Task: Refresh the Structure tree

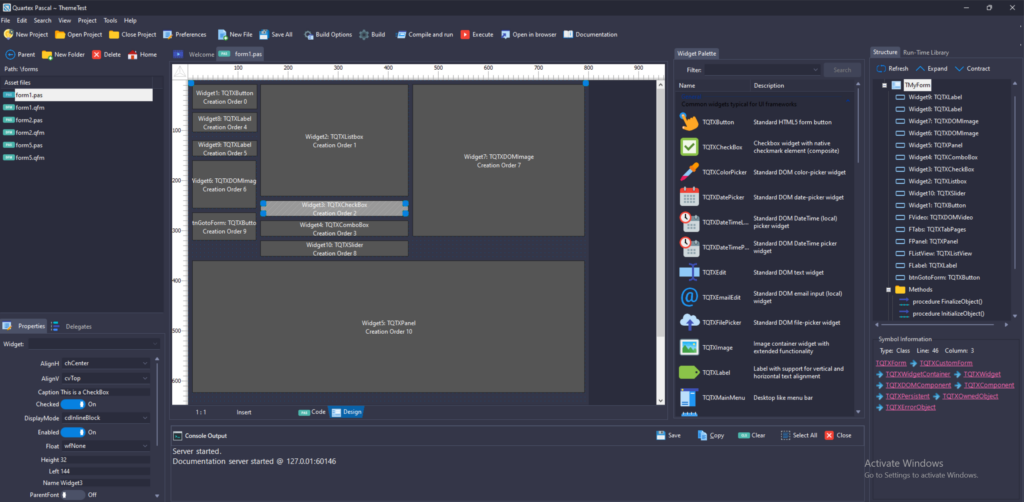Action: coord(892,69)
